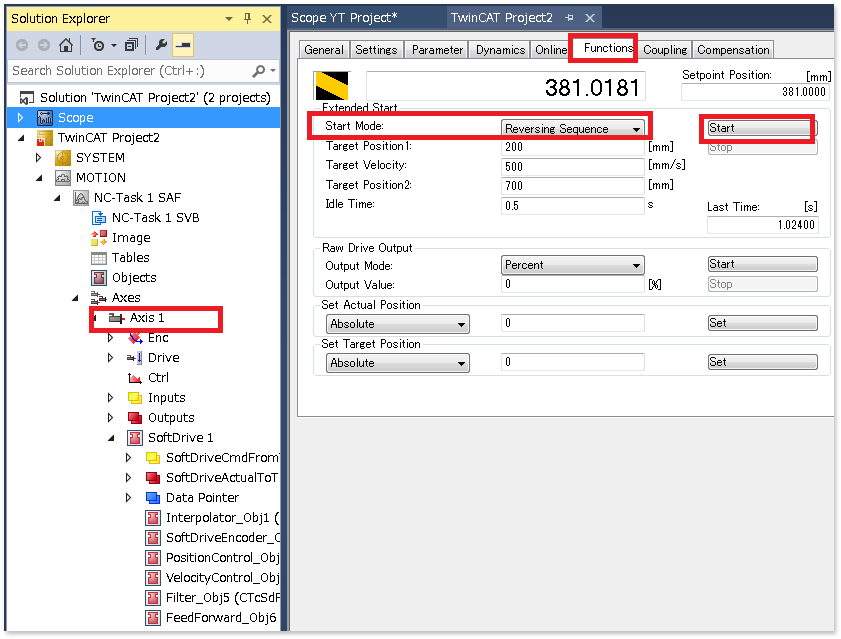Screen dimensions: 841x639
Task: Select the Inputs yellow icon
Action: (135, 398)
